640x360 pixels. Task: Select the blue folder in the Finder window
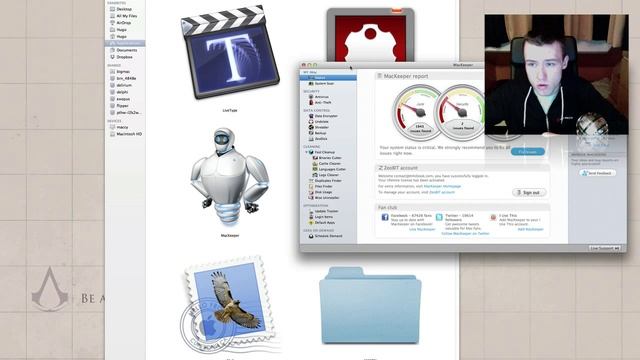[x=370, y=305]
